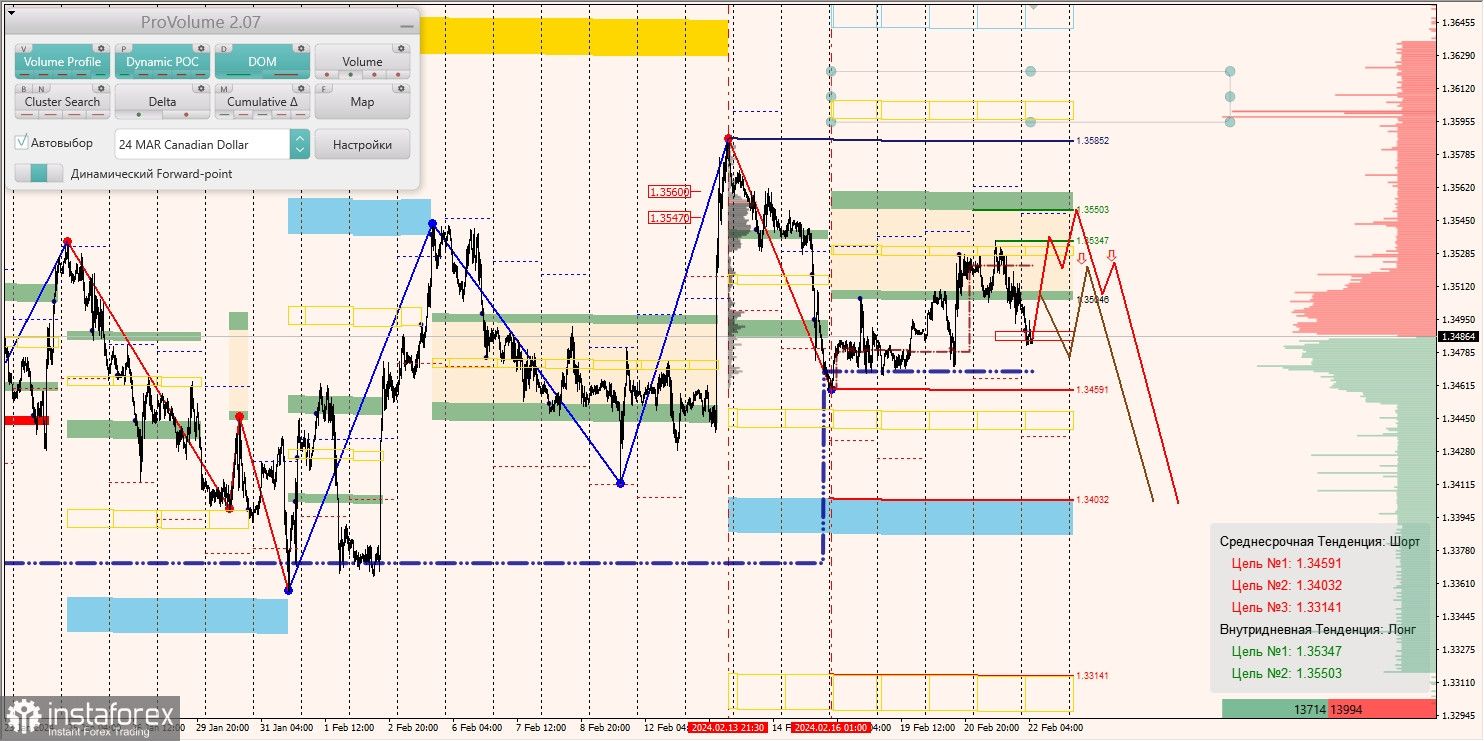Screen dimensions: 1484x741
Task: Select the first red segment under Cluster Search
Action: (x=27, y=114)
